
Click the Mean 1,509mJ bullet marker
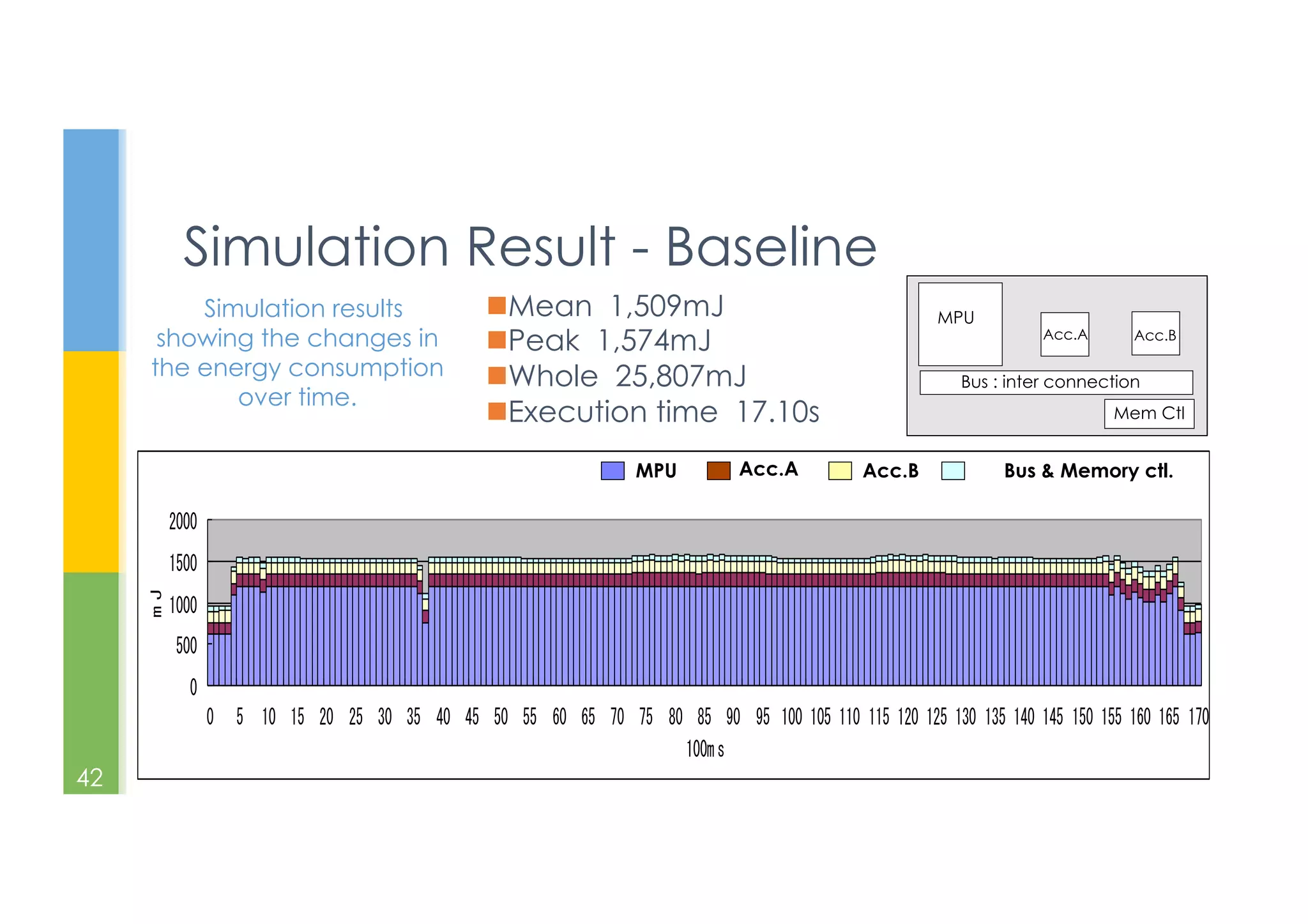click(x=496, y=305)
